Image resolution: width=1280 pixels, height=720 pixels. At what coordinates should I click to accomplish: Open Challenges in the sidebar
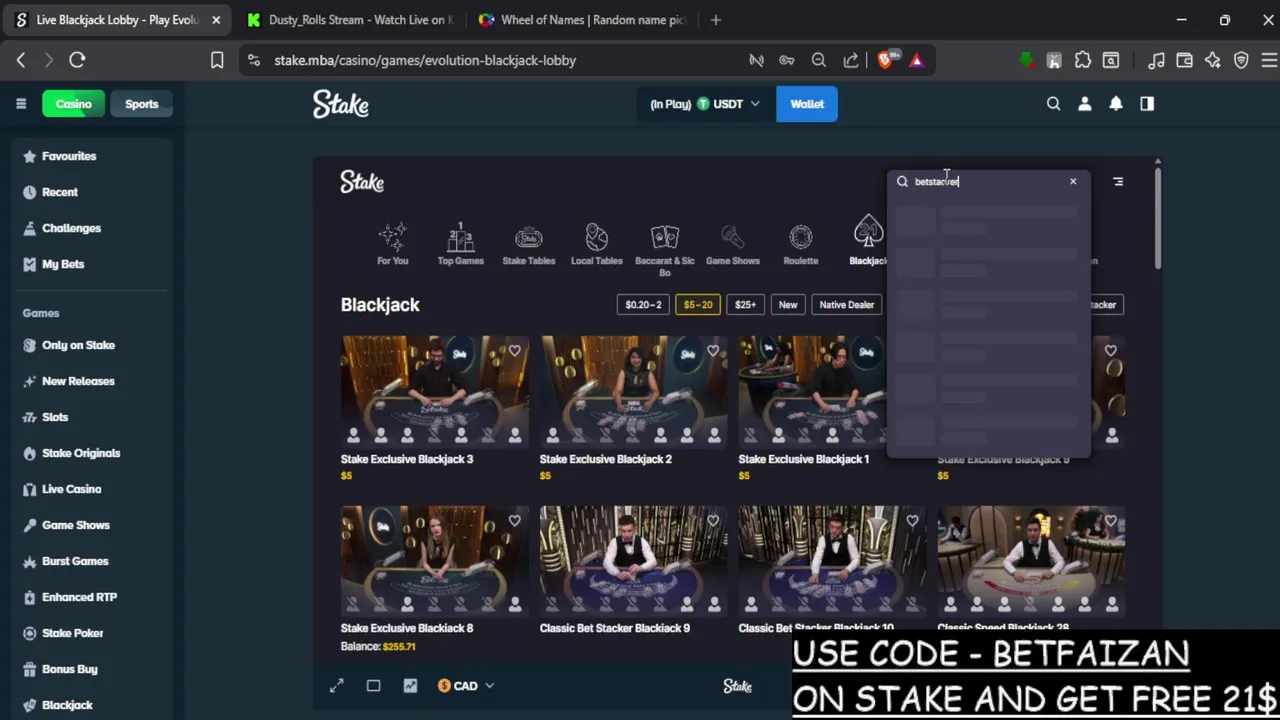click(71, 228)
